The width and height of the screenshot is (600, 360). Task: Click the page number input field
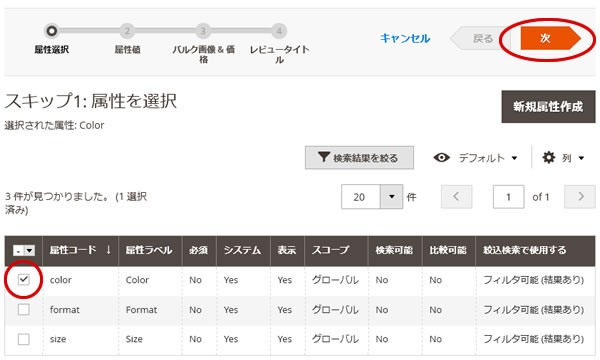(x=509, y=197)
